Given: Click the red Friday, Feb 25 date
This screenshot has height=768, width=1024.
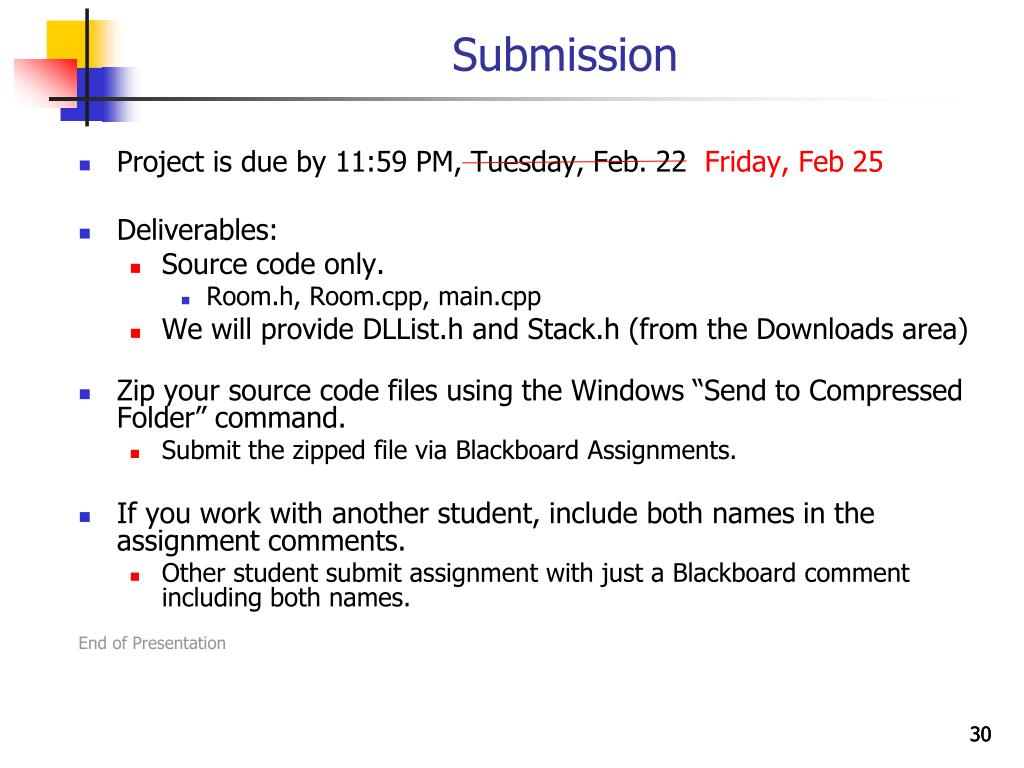Looking at the screenshot, I should click(793, 162).
